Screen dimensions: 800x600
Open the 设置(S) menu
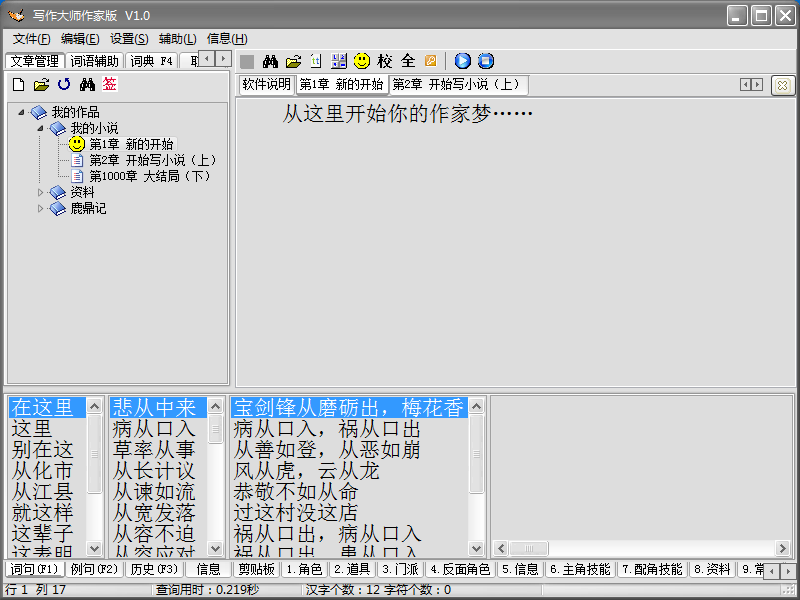[129, 39]
